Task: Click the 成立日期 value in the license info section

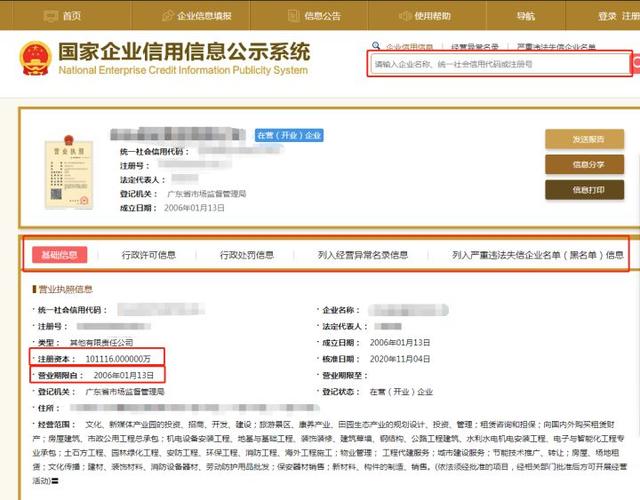Action: [400, 342]
